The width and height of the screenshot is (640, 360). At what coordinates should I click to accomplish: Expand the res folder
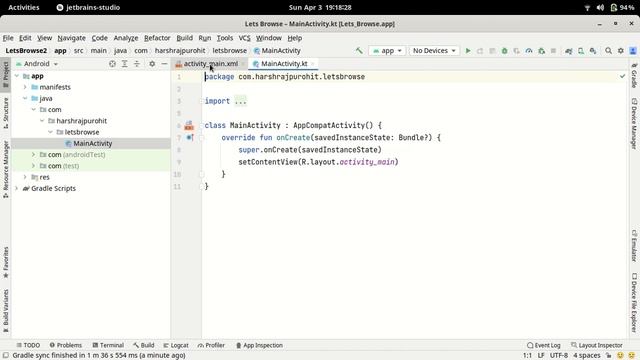(25, 177)
